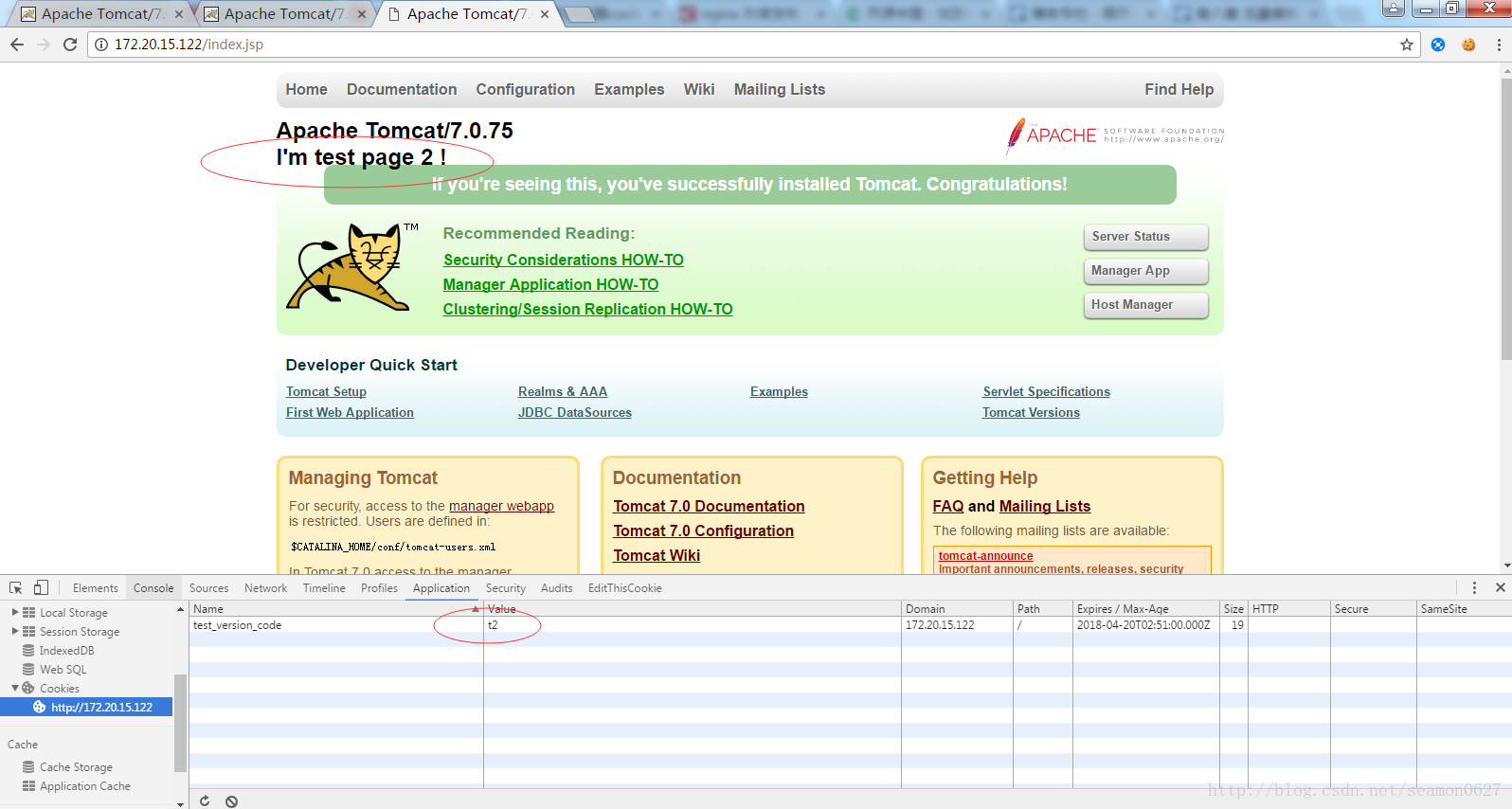Viewport: 1512px width, 809px height.
Task: Open the Configuration nav link
Action: (525, 90)
